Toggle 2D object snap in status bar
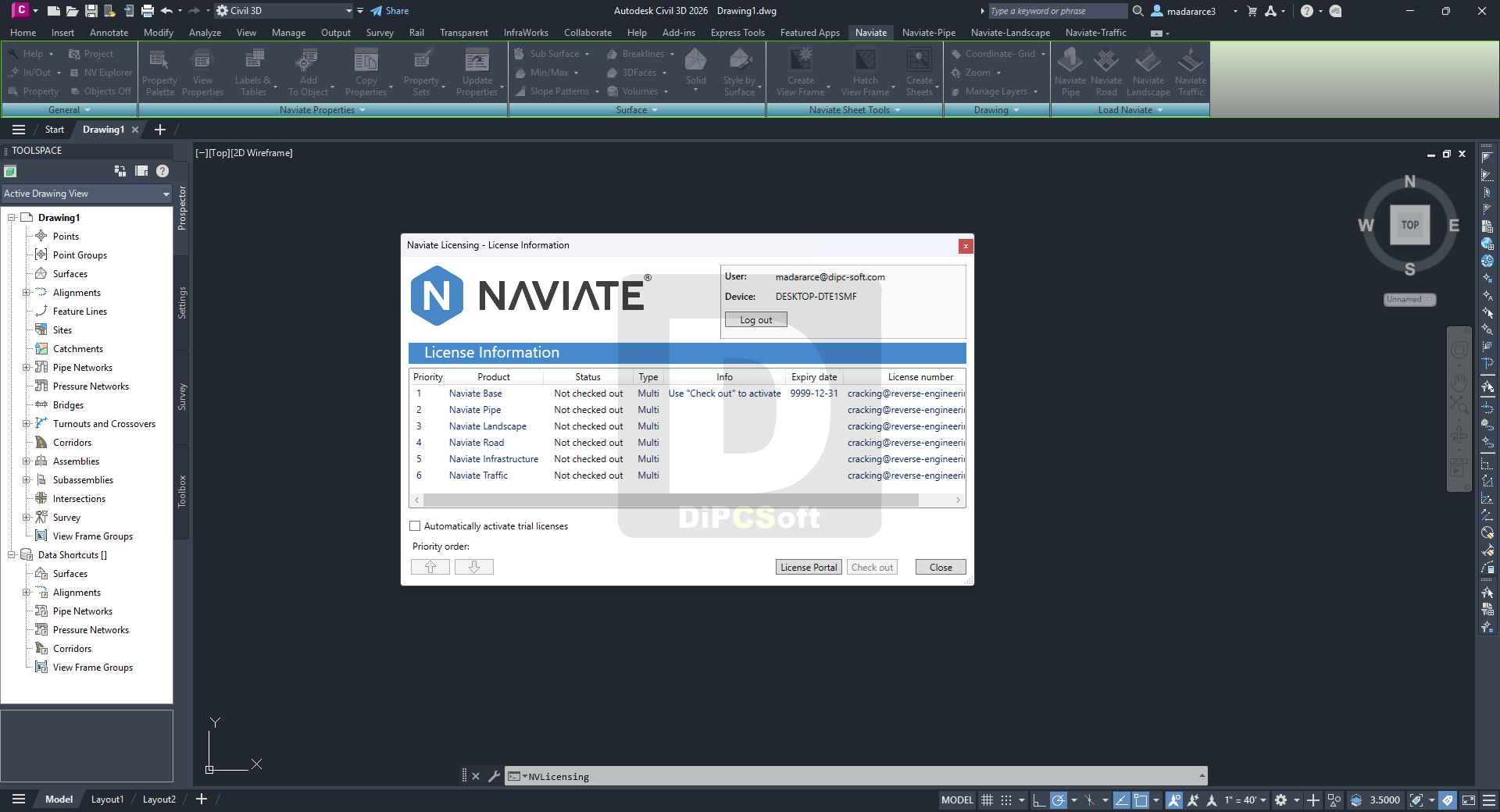The width and height of the screenshot is (1500, 812). click(x=1141, y=800)
